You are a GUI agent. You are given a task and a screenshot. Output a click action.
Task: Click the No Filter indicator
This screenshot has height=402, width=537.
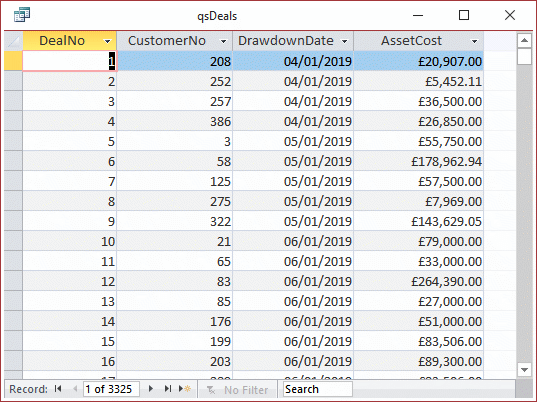tap(238, 390)
